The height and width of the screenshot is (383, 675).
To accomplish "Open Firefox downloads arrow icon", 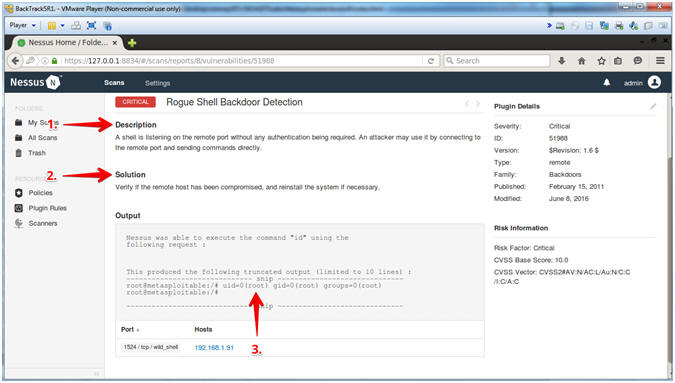I will point(562,61).
